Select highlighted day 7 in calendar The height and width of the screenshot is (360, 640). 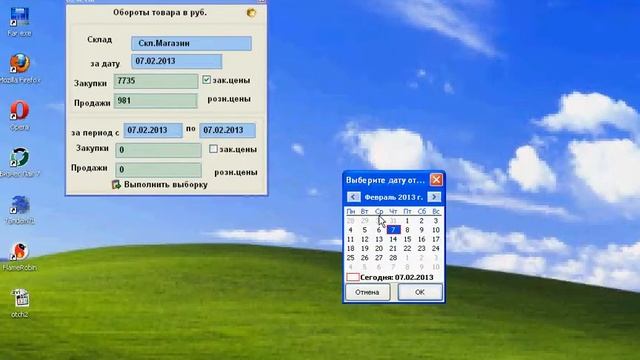393,230
